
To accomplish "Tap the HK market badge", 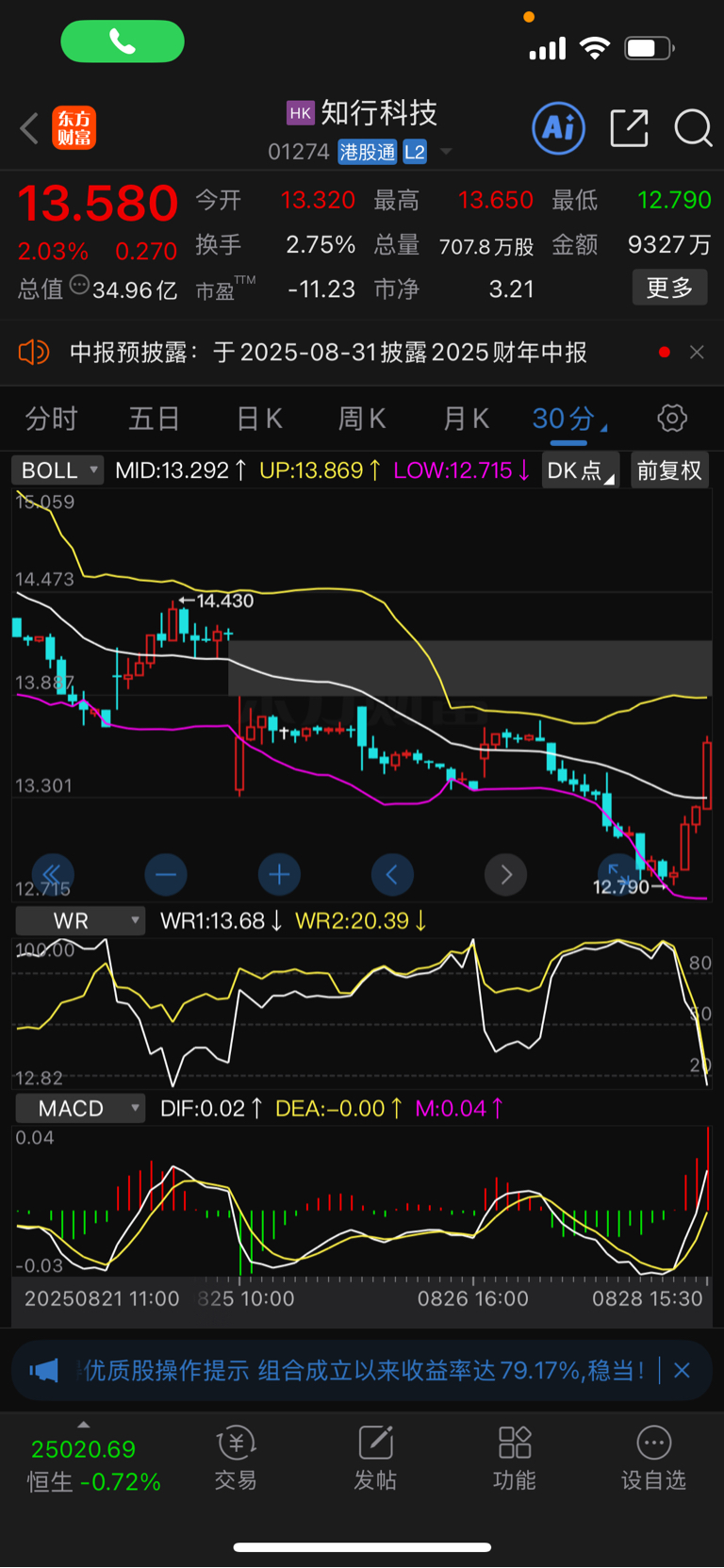I will (300, 113).
